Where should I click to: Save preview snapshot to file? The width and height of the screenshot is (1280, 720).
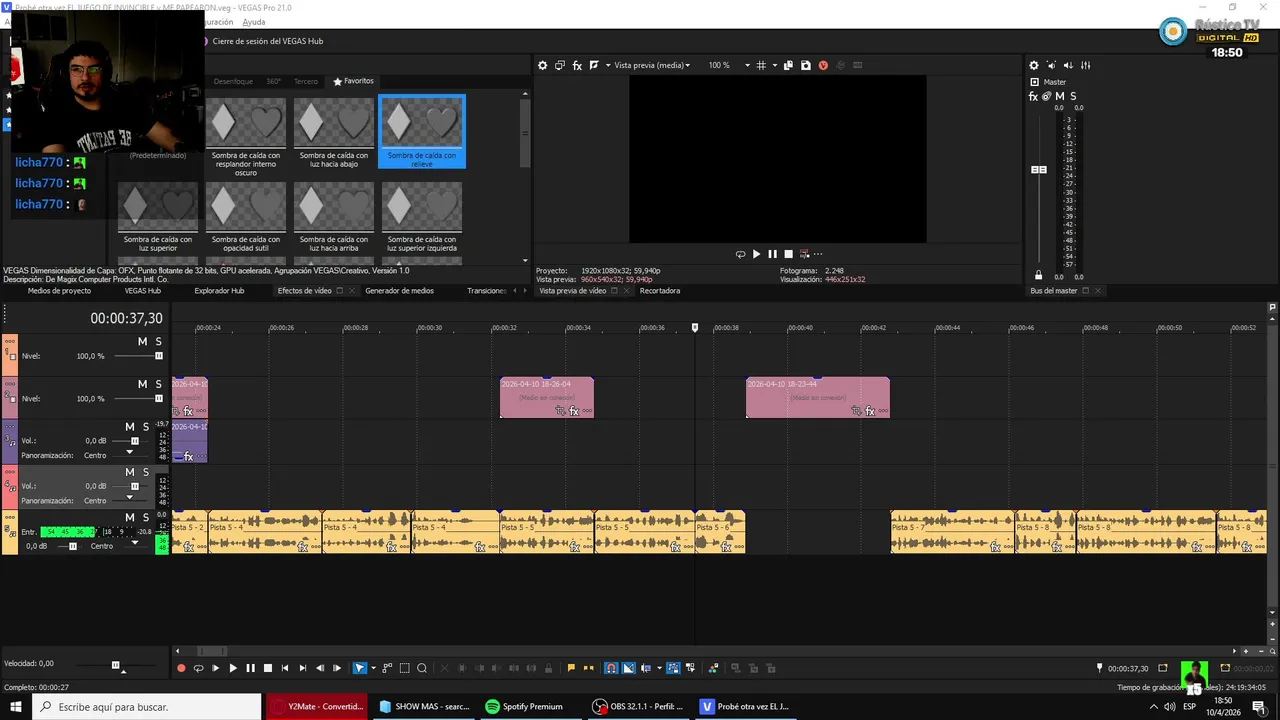tap(805, 65)
